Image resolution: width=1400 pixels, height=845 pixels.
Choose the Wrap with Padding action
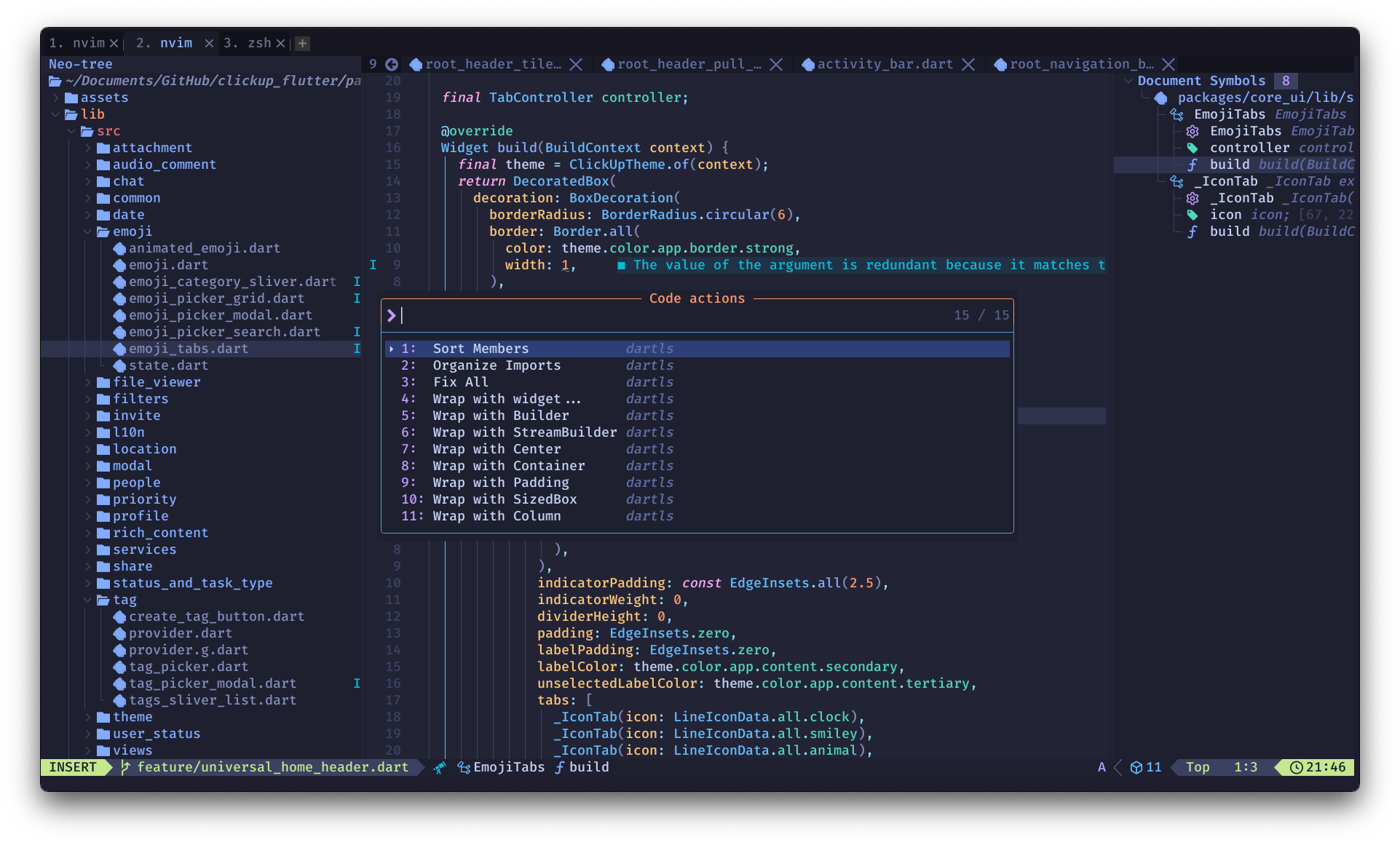point(501,483)
